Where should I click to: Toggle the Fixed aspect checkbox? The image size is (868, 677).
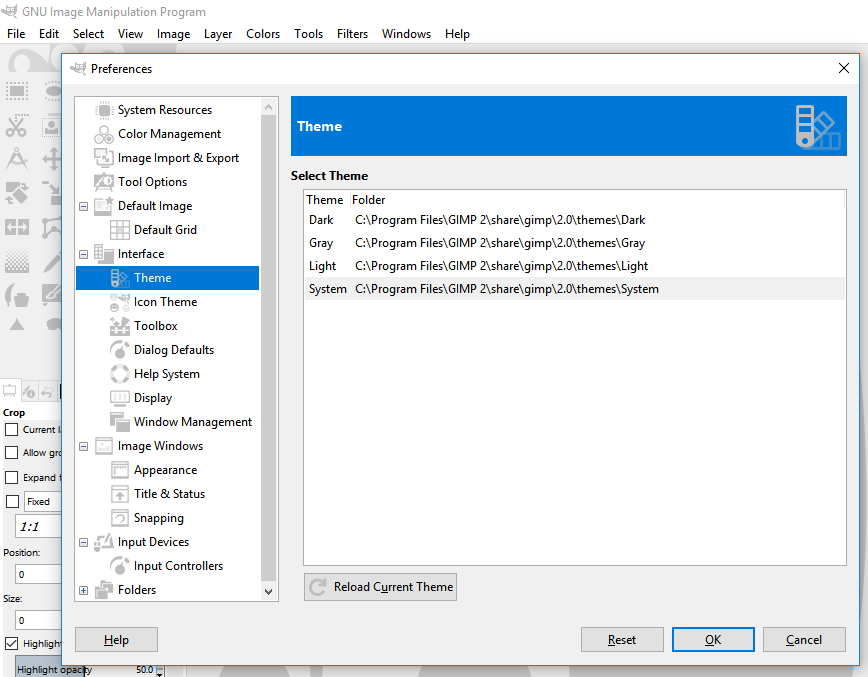[12, 502]
